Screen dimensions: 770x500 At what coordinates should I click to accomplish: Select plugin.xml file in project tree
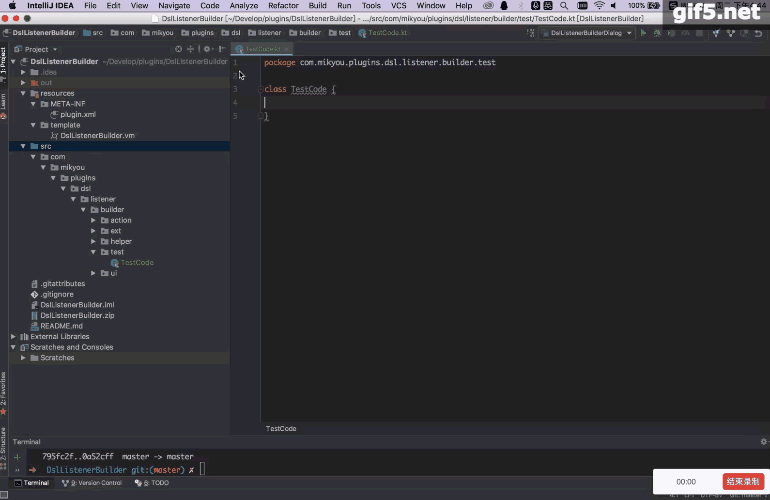78,114
